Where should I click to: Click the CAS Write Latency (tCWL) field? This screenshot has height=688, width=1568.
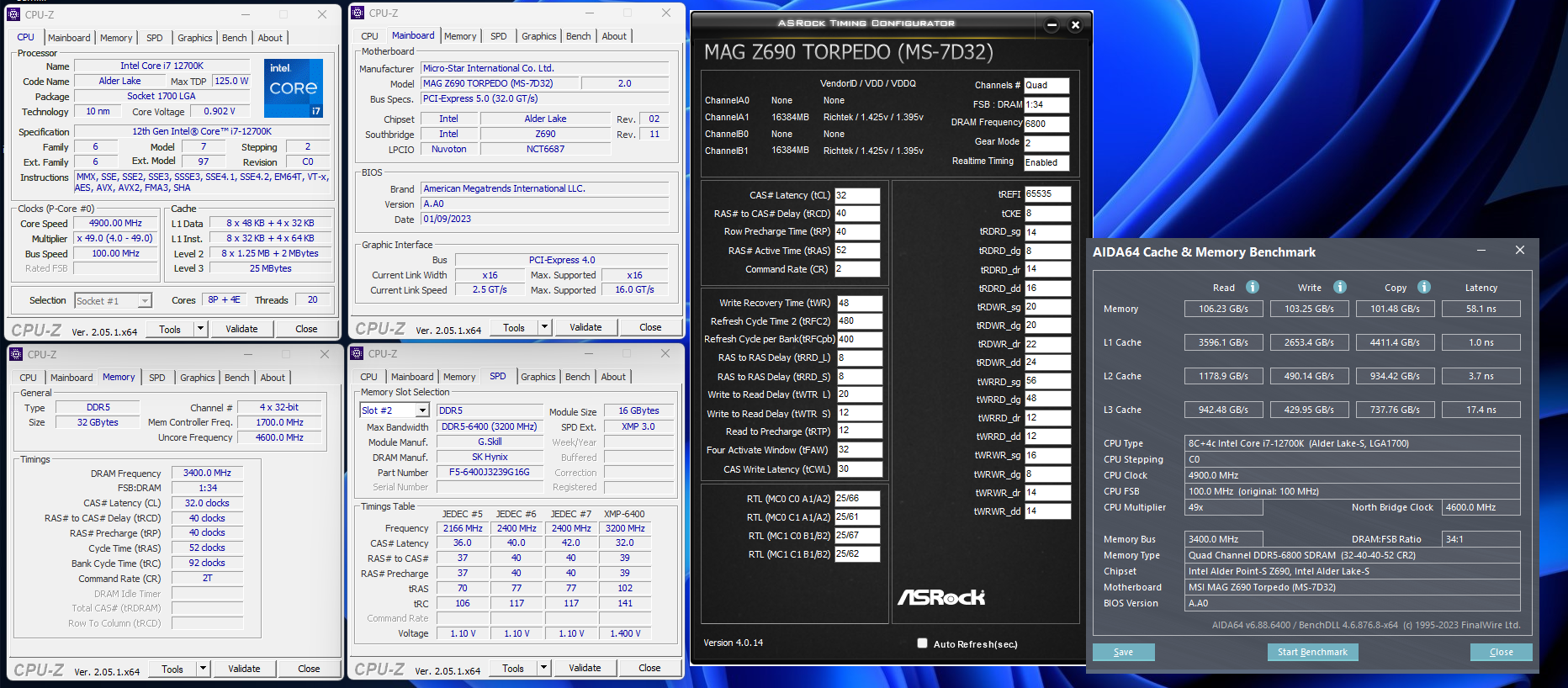click(860, 469)
